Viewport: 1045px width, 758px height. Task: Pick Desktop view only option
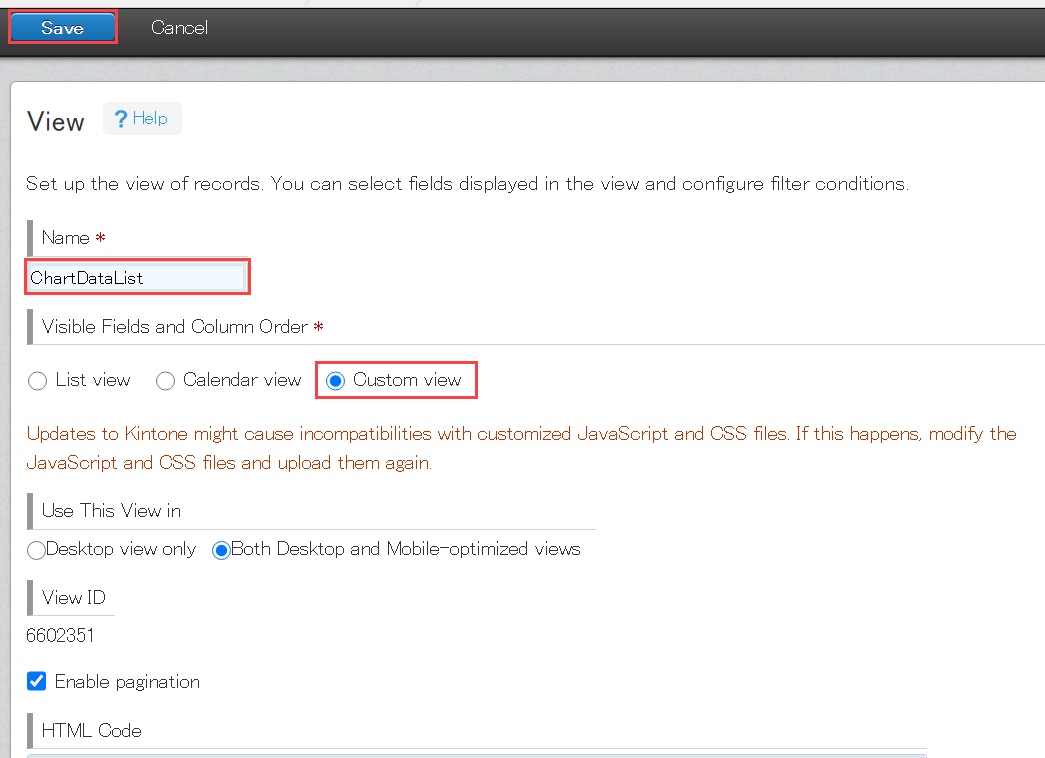(x=36, y=550)
